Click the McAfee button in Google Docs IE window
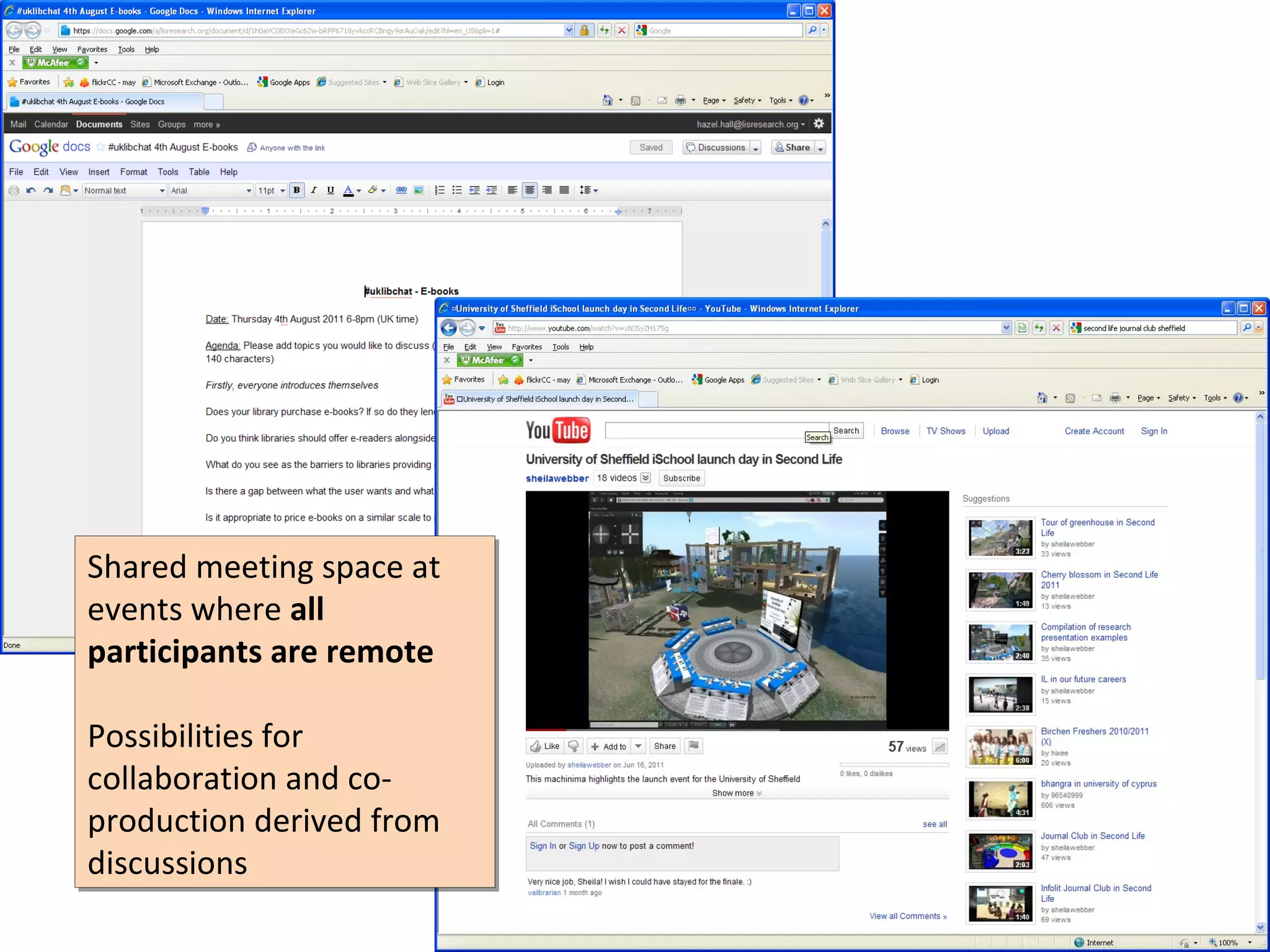Viewport: 1270px width, 952px height. tap(56, 63)
